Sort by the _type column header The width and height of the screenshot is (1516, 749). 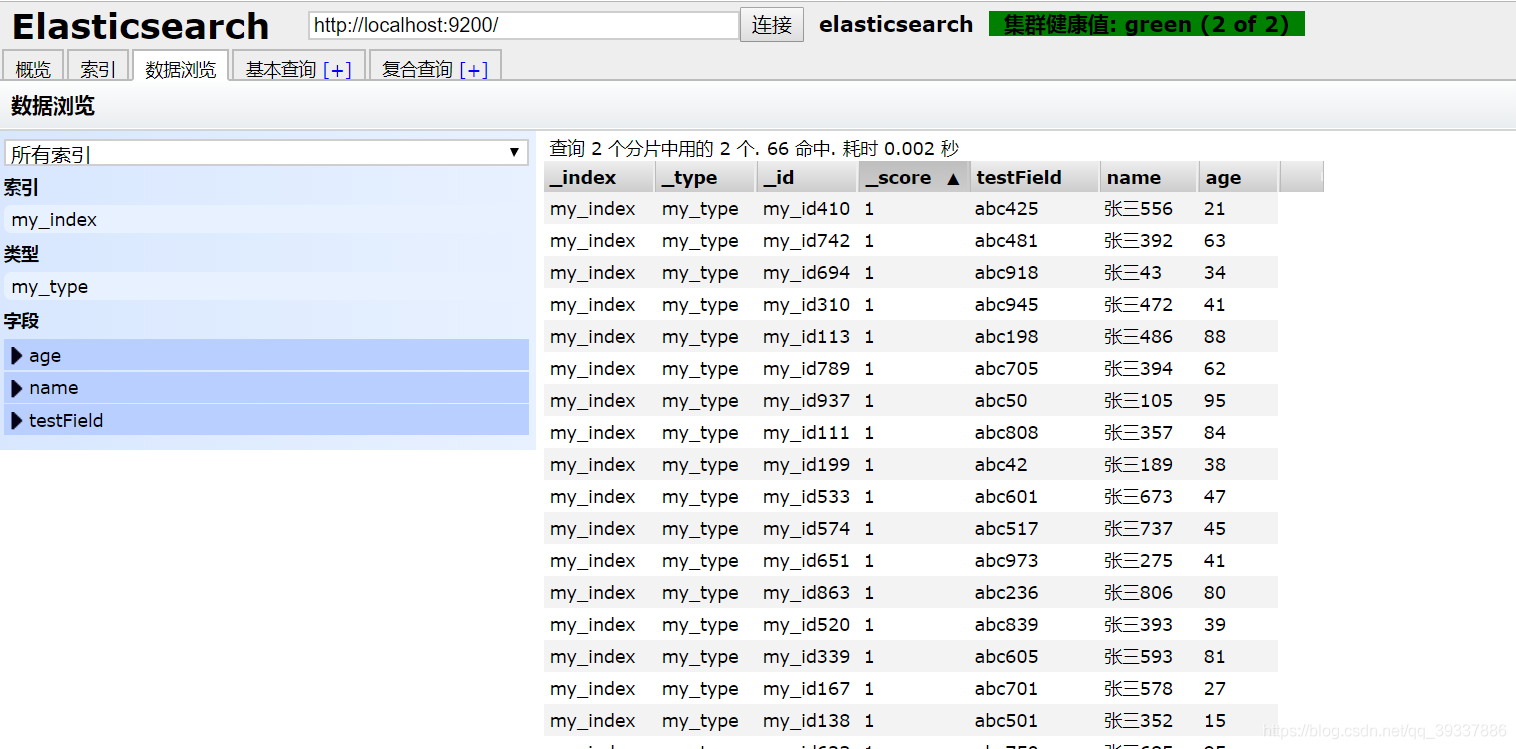point(705,177)
